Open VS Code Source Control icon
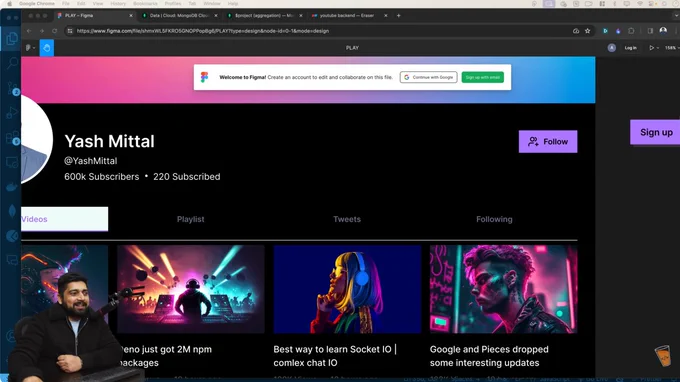 [x=12, y=88]
